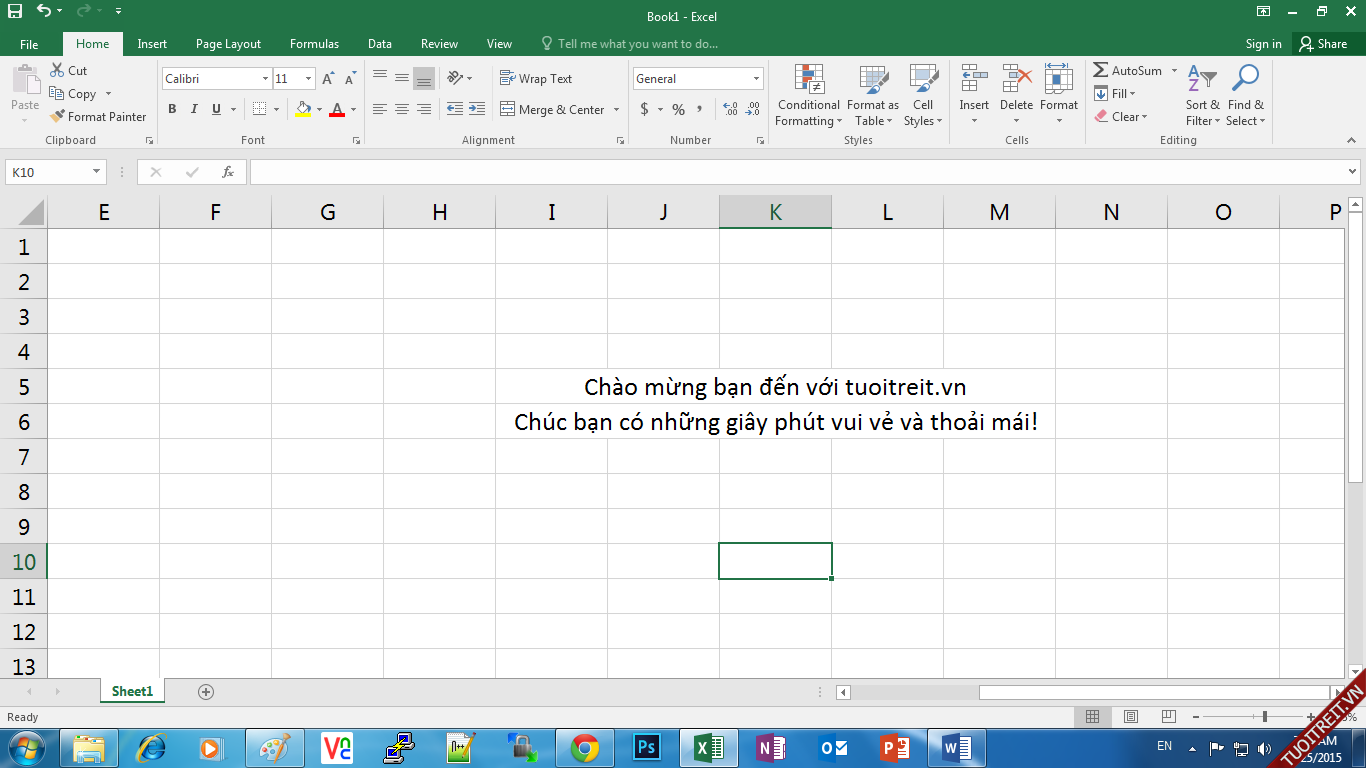Click the Percent Style icon
Viewport: 1366px width, 768px height.
pyautogui.click(x=678, y=110)
